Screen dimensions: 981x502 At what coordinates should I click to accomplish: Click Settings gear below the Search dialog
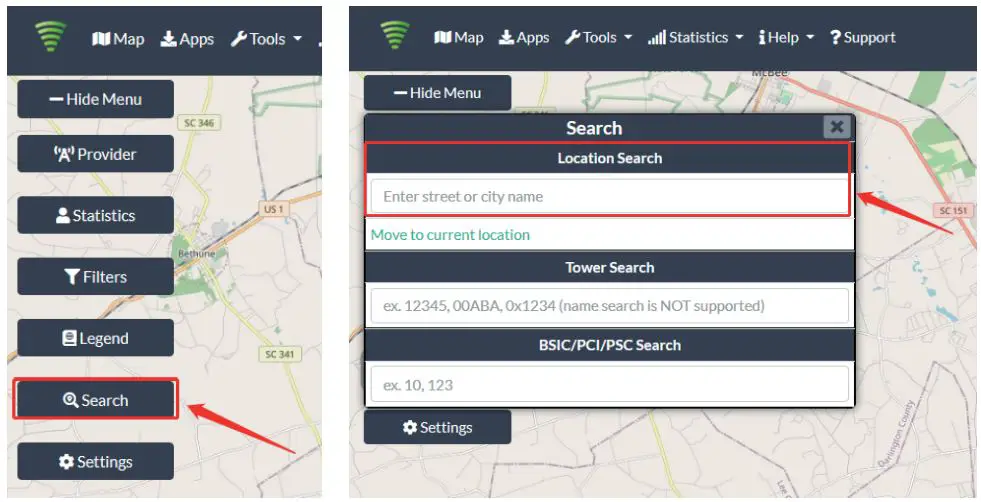pyautogui.click(x=437, y=428)
